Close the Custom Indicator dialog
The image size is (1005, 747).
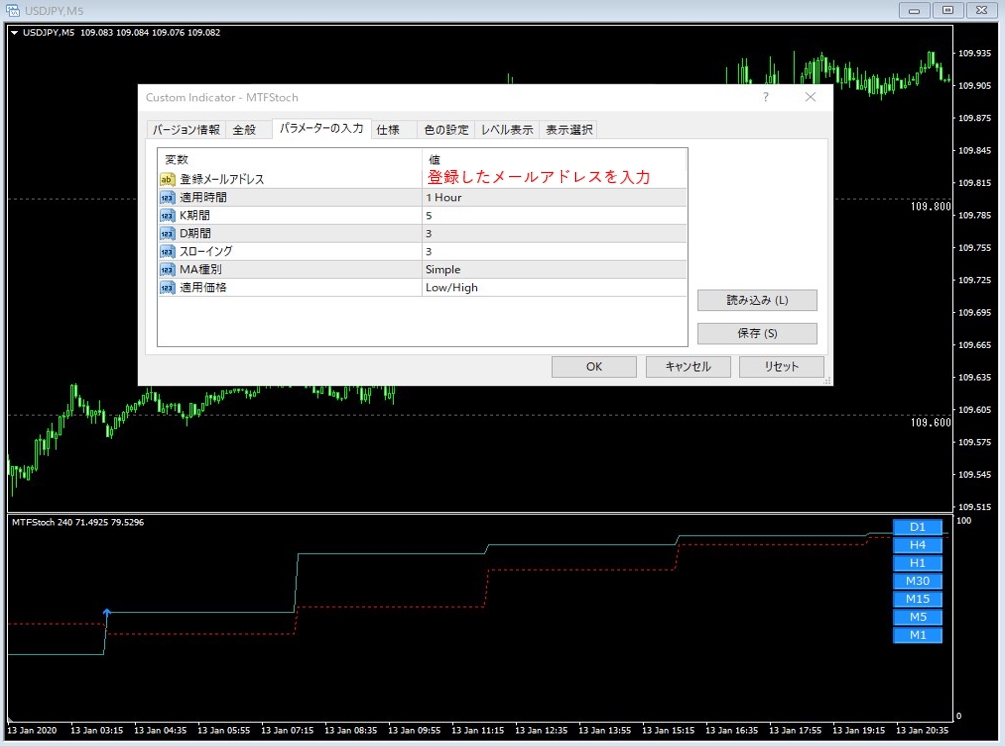[x=810, y=97]
